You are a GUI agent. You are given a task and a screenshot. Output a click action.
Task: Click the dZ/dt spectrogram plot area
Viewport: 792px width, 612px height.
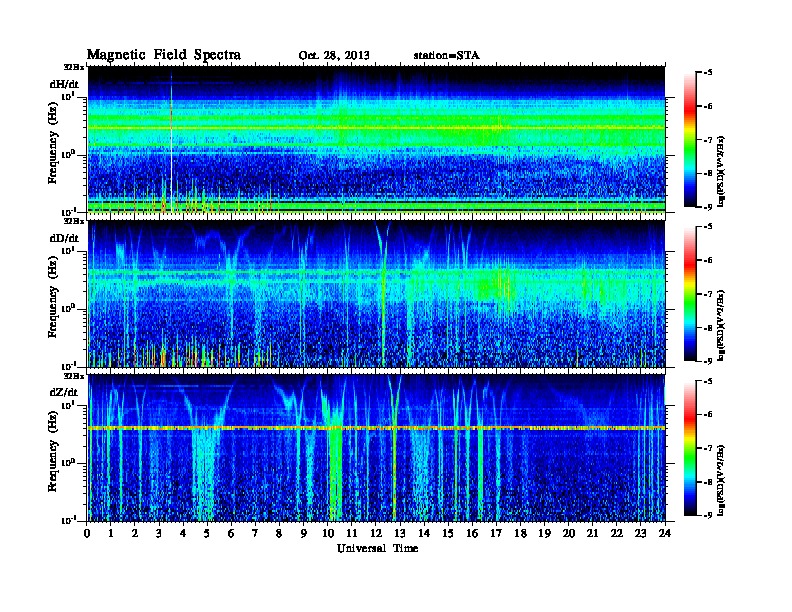point(376,448)
